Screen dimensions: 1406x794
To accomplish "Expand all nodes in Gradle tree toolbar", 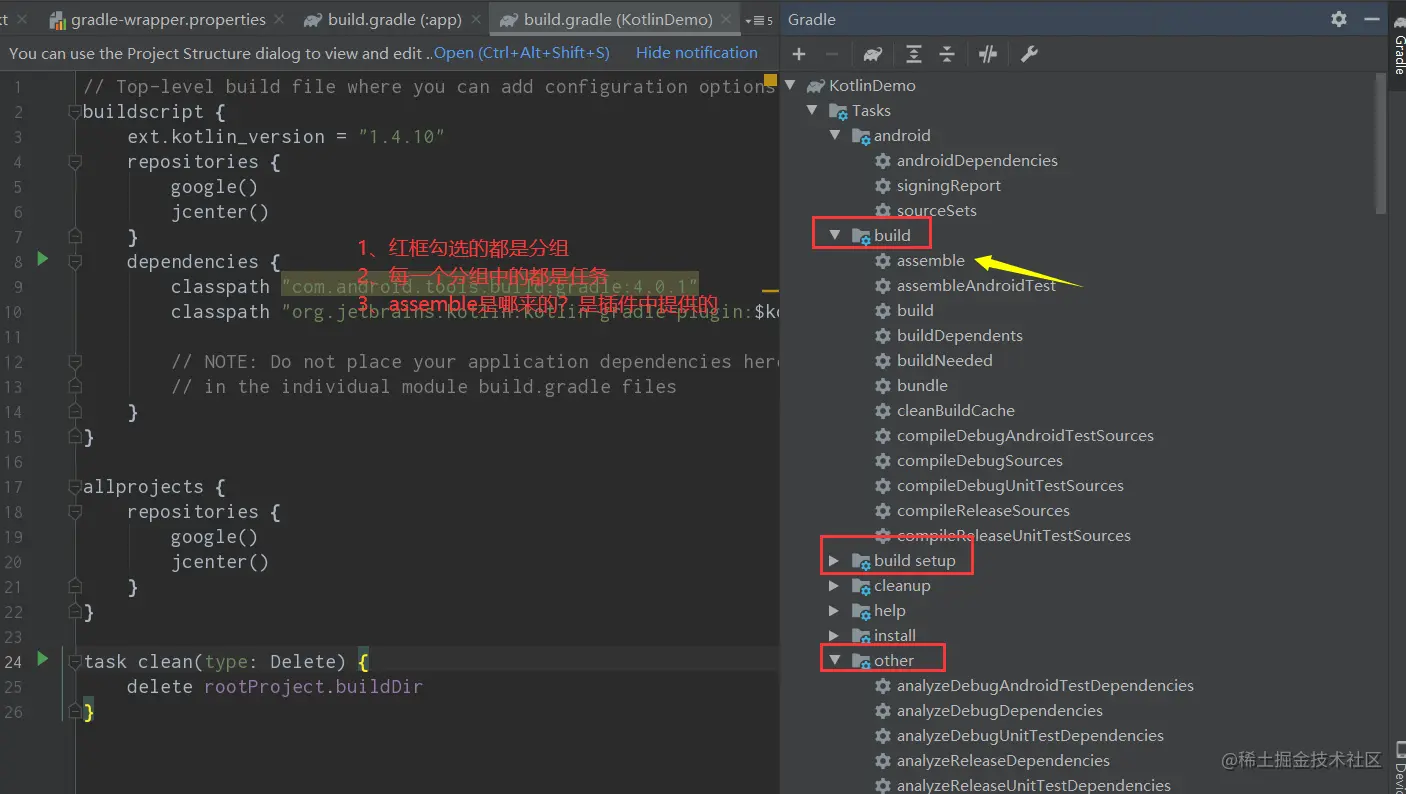I will [x=914, y=54].
